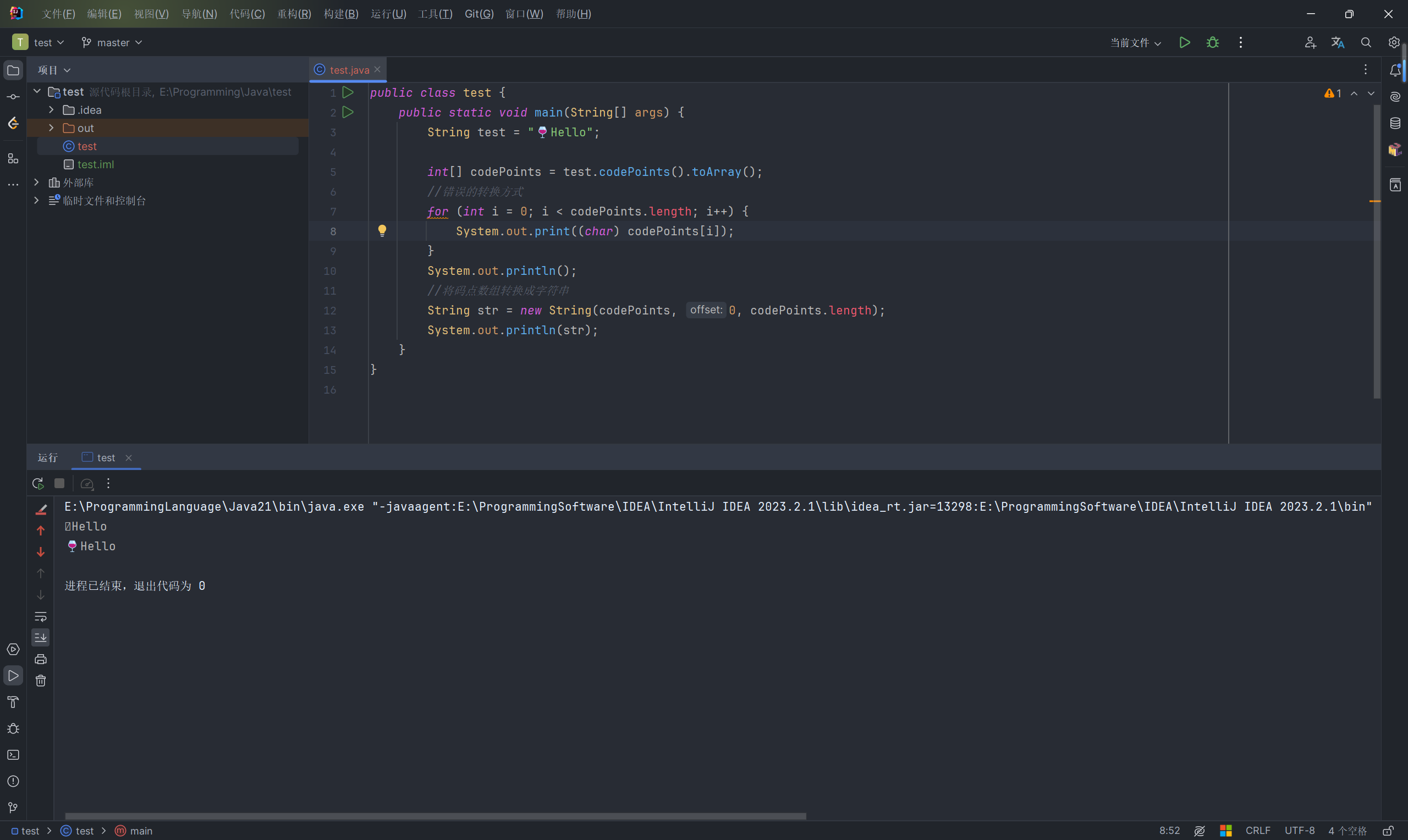
Task: Open the master branch dropdown
Action: pyautogui.click(x=112, y=42)
